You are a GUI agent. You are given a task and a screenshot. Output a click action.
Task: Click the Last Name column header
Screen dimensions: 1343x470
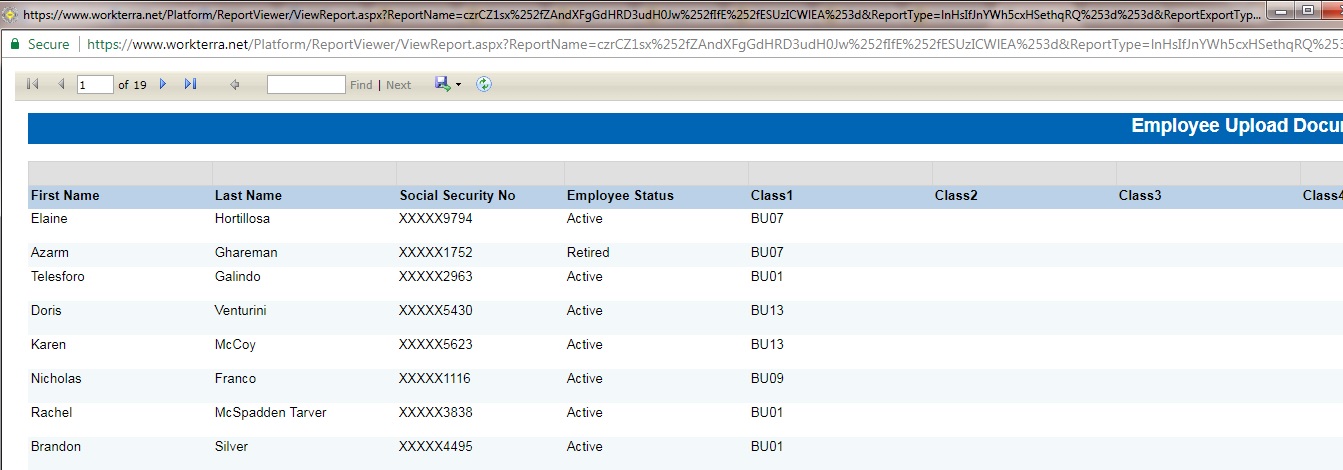tap(248, 196)
